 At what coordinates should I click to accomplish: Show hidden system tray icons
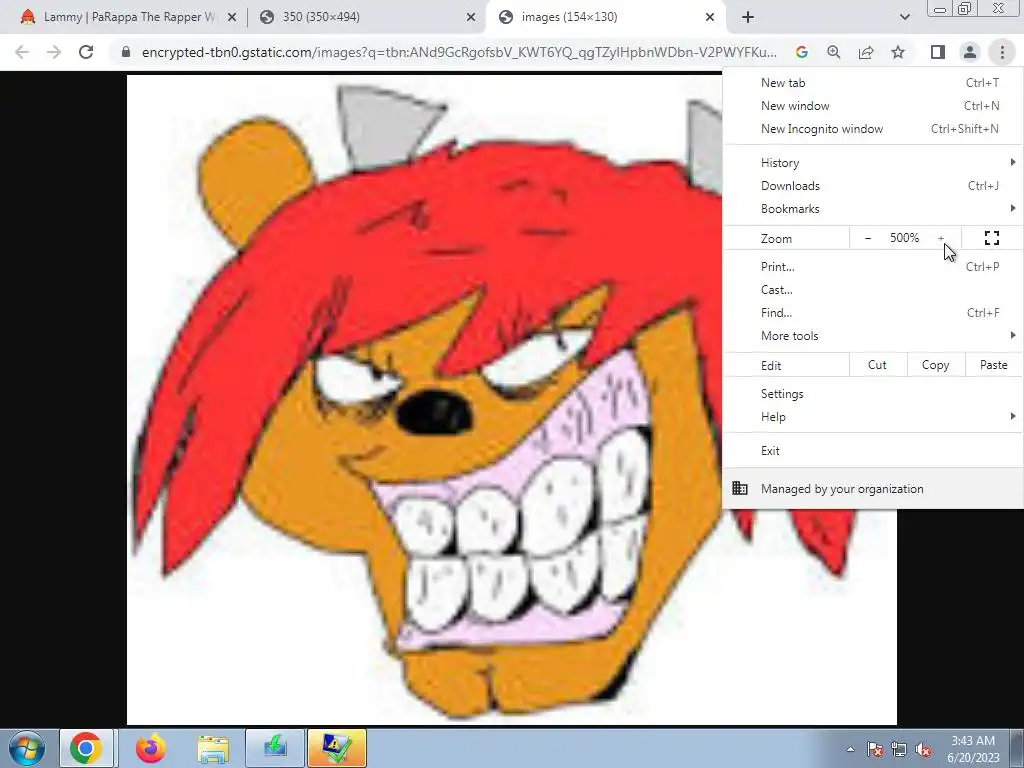tap(850, 749)
